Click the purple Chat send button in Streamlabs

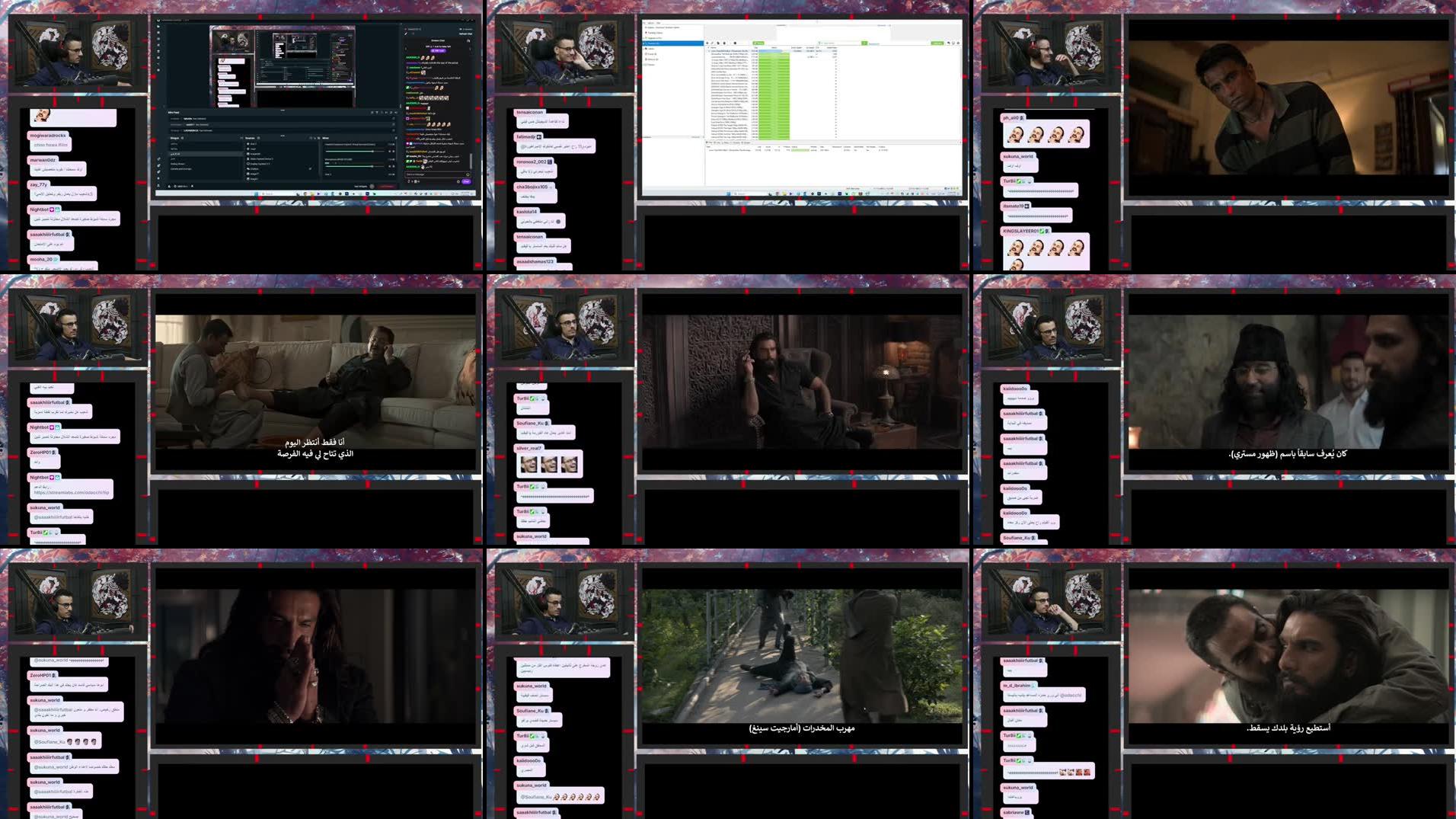466,181
